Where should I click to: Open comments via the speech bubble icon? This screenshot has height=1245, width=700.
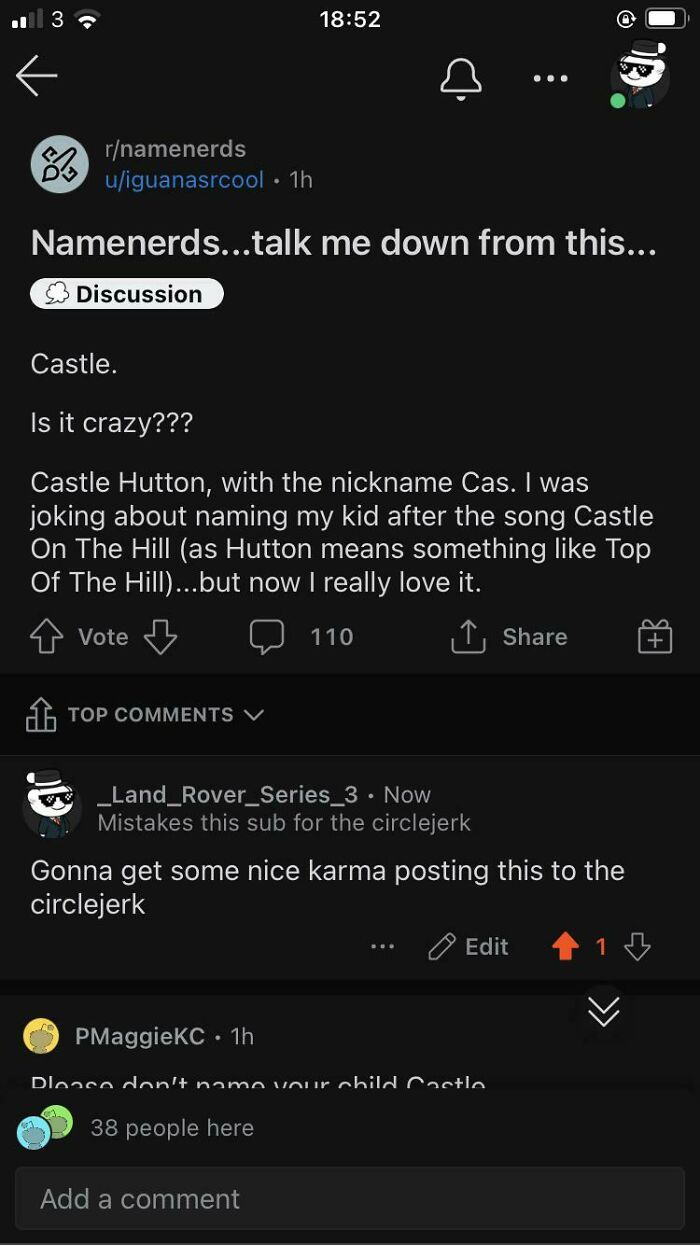coord(267,637)
